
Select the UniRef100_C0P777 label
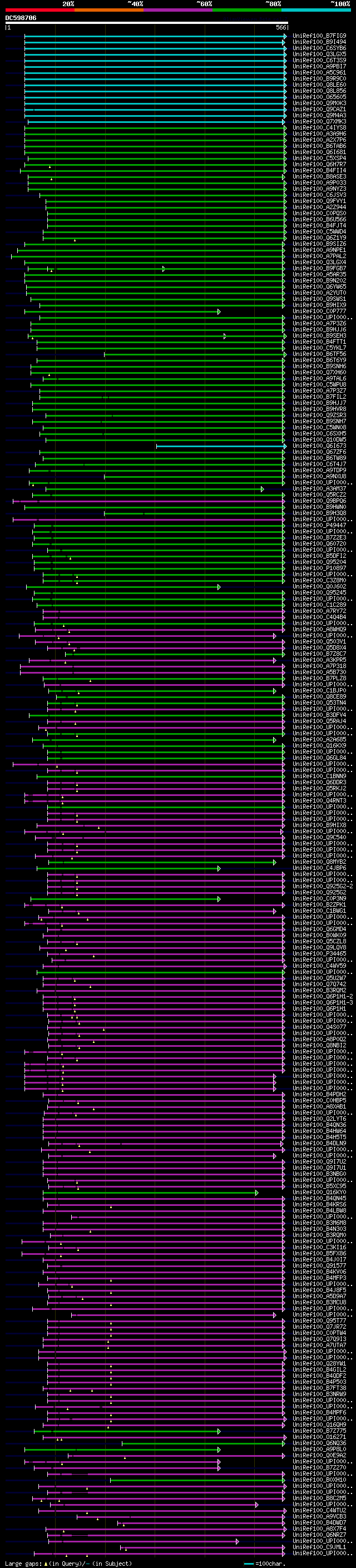(x=319, y=311)
